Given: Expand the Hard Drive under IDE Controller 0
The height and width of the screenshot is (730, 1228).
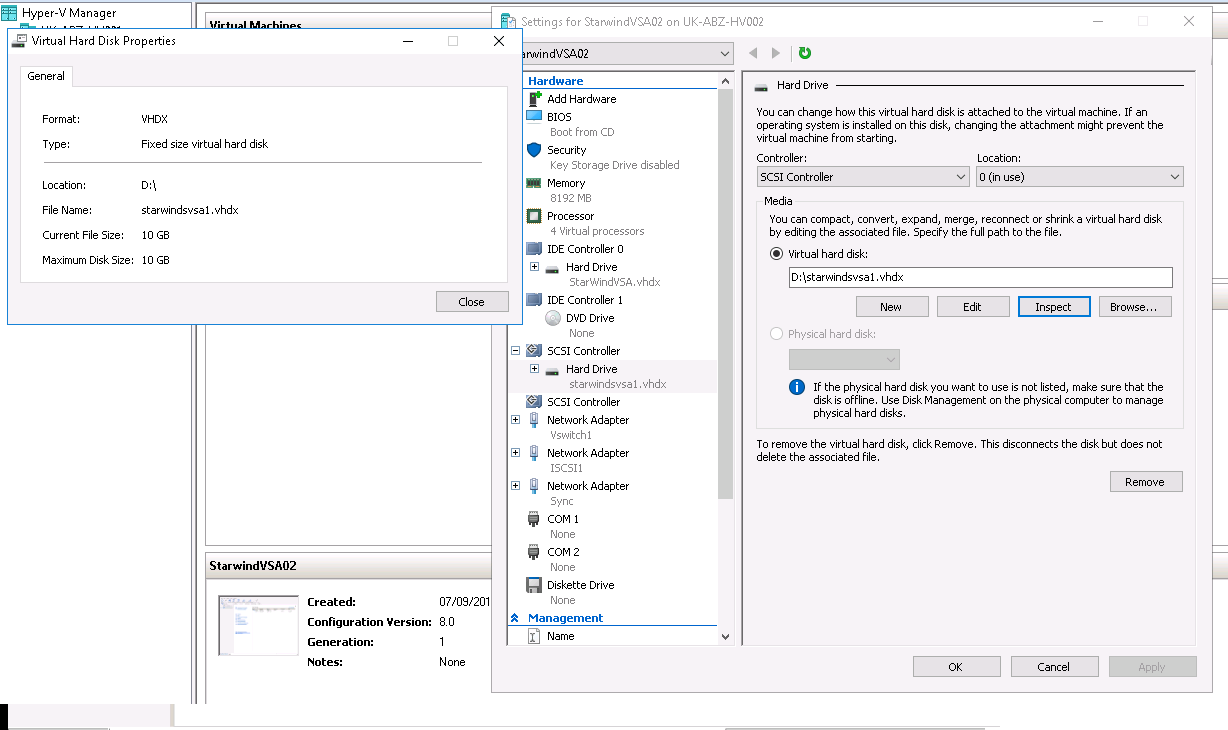Looking at the screenshot, I should [x=535, y=267].
